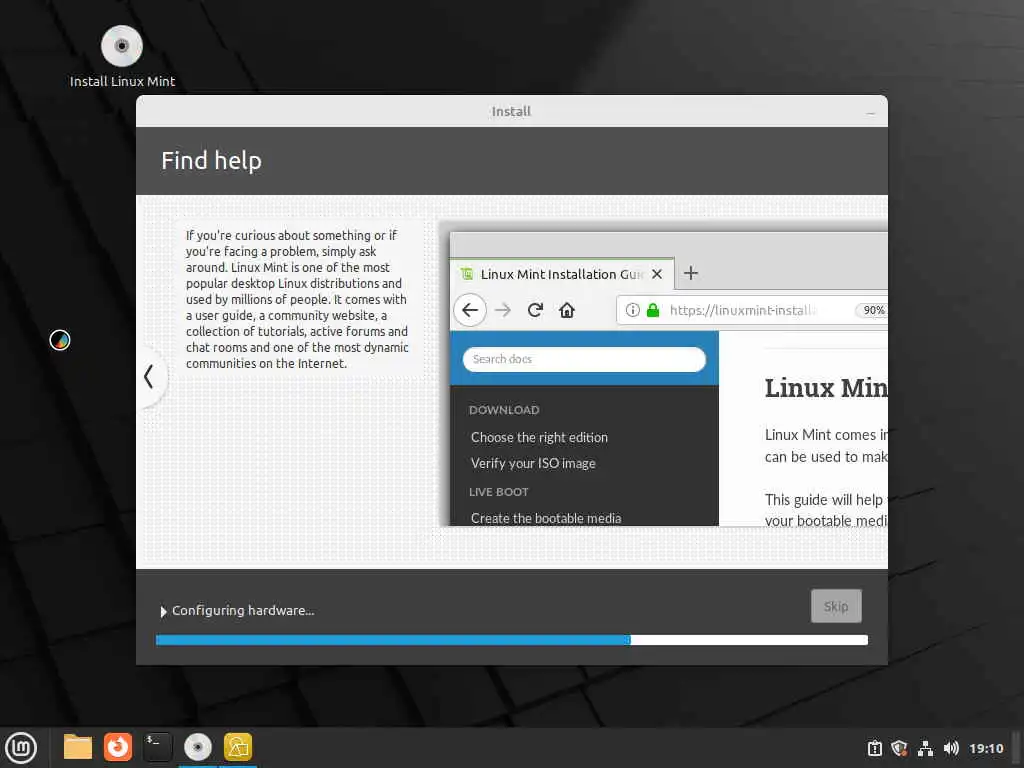Go to the previous slide with the left chevron
The width and height of the screenshot is (1024, 768).
click(x=149, y=377)
